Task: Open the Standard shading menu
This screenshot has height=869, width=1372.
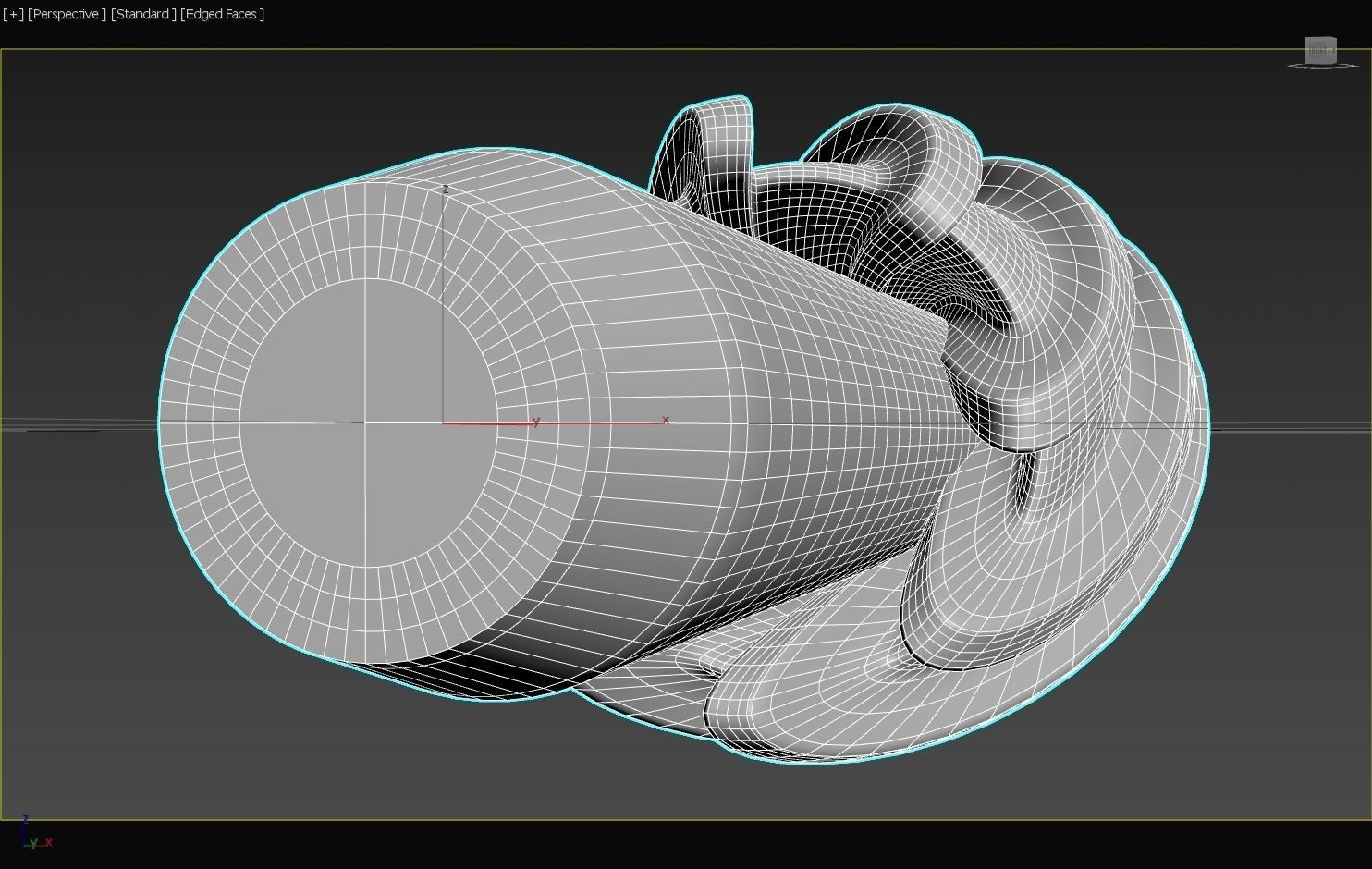Action: click(x=141, y=14)
